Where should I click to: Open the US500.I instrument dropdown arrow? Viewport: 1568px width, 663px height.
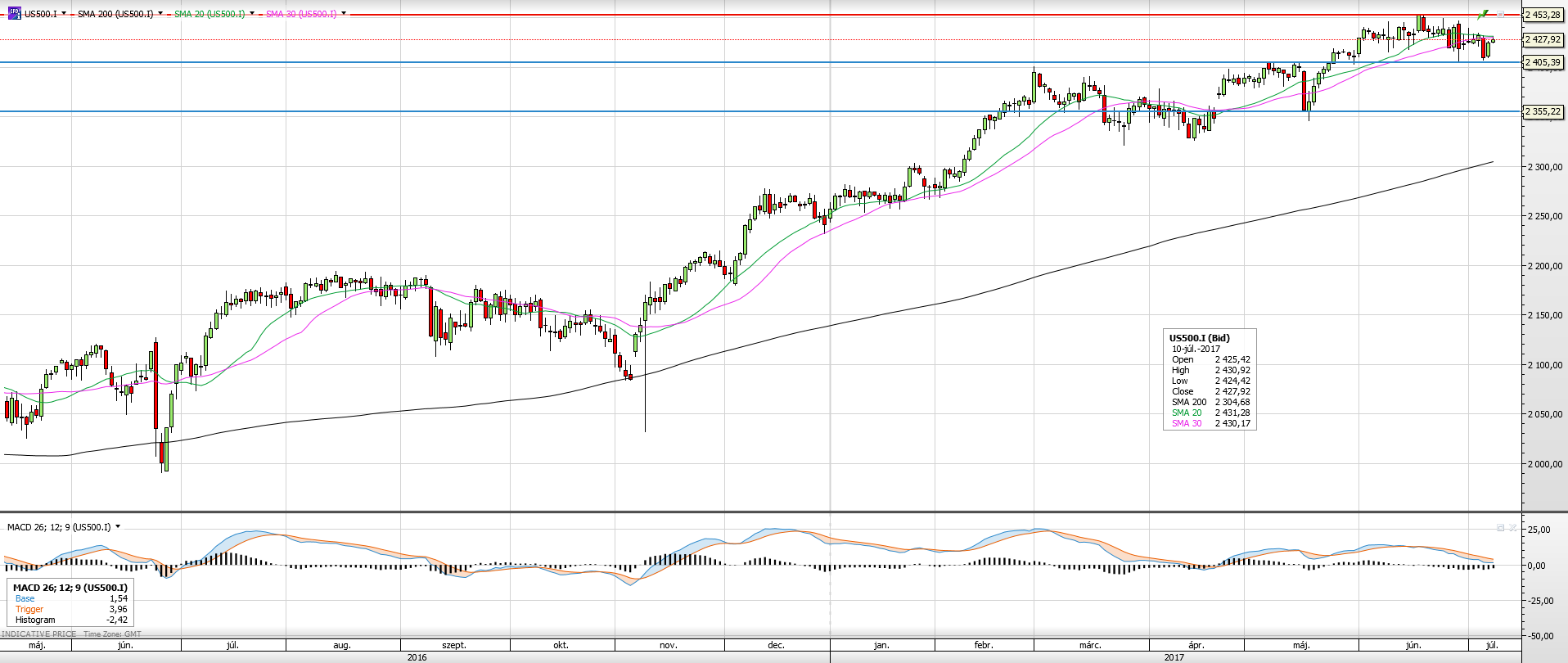tap(65, 14)
